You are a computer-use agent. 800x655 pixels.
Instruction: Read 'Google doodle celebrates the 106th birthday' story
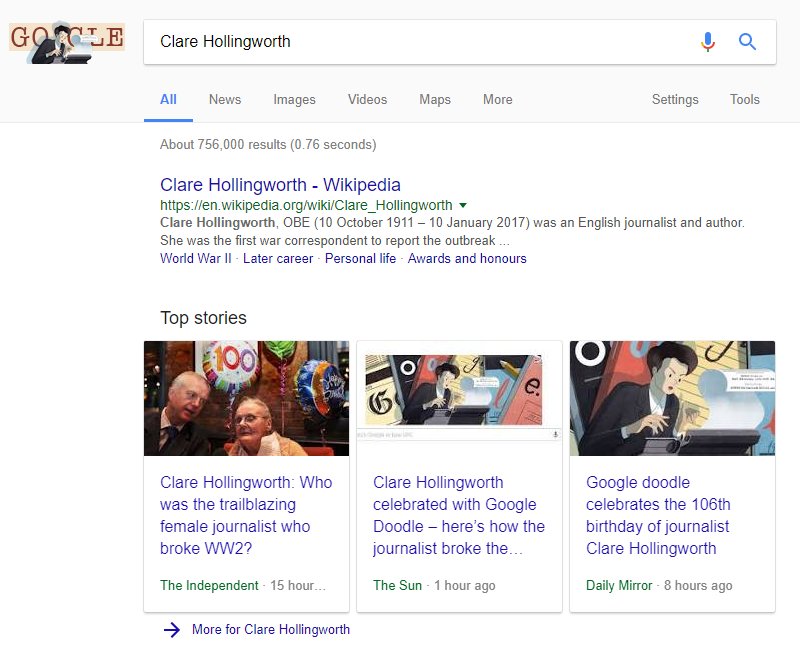[658, 515]
